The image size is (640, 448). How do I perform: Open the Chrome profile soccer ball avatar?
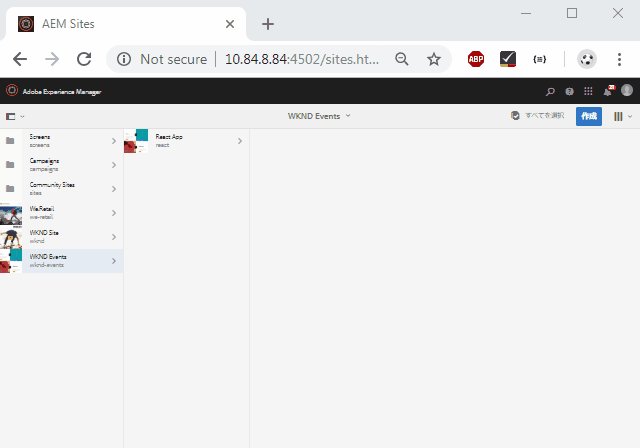(587, 59)
